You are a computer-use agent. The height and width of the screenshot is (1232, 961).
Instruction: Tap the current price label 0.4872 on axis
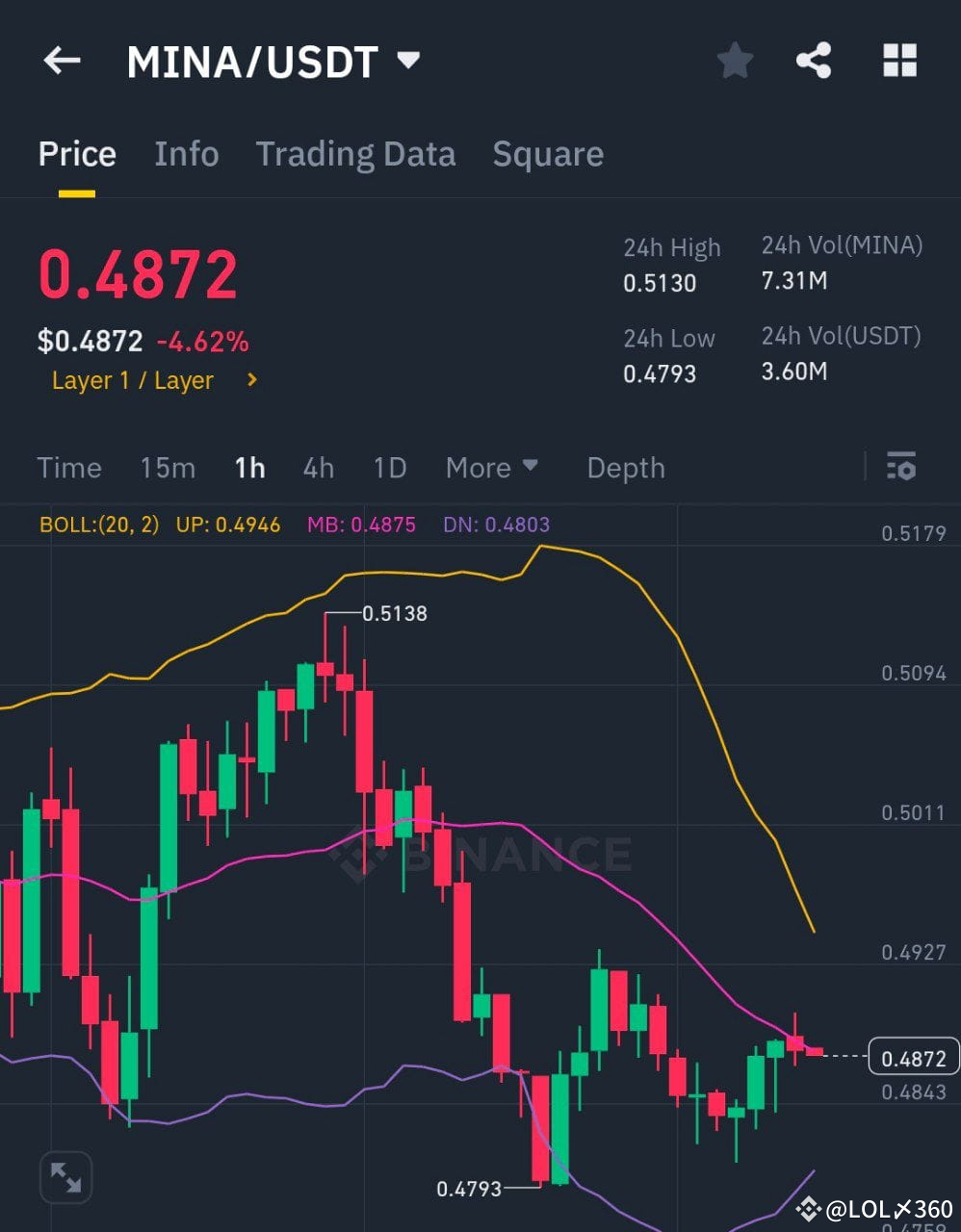tap(913, 1058)
